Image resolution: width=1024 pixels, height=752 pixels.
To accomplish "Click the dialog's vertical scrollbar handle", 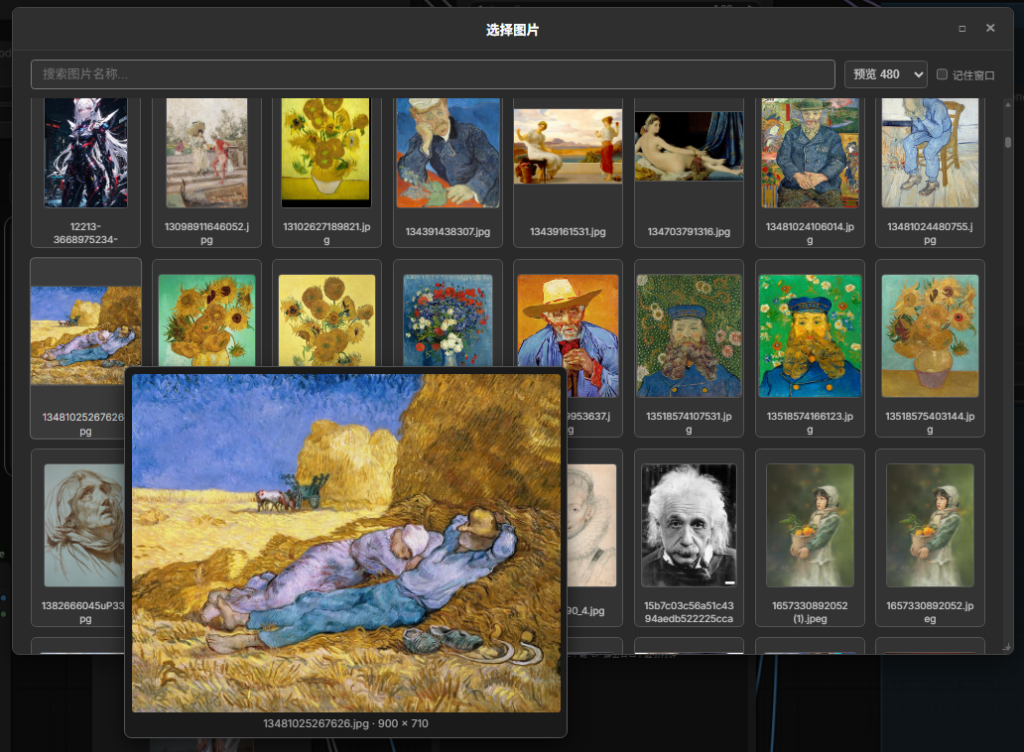I will click(x=1008, y=142).
